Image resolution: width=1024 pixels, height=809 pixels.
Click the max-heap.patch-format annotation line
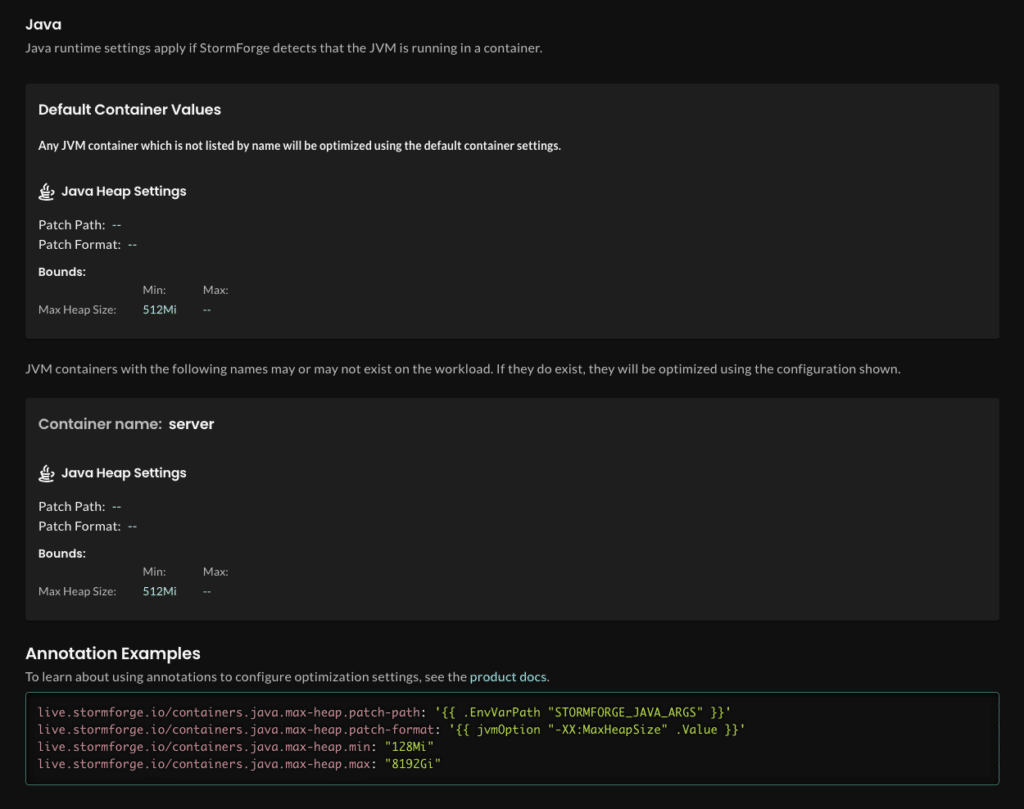pyautogui.click(x=391, y=729)
